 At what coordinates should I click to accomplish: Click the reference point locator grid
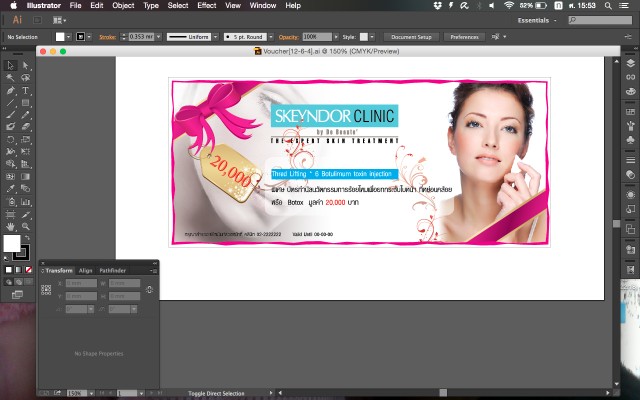(x=46, y=290)
